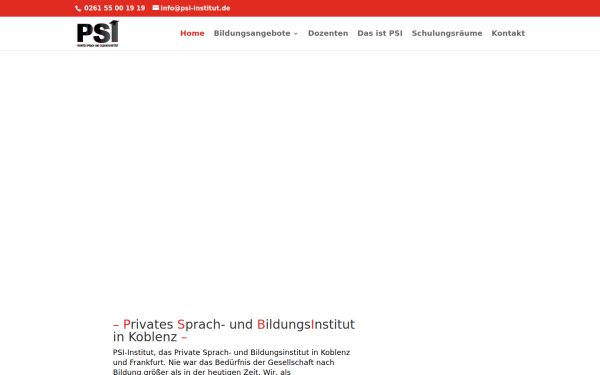
Task: Navigate to Schulungsräume
Action: (447, 33)
